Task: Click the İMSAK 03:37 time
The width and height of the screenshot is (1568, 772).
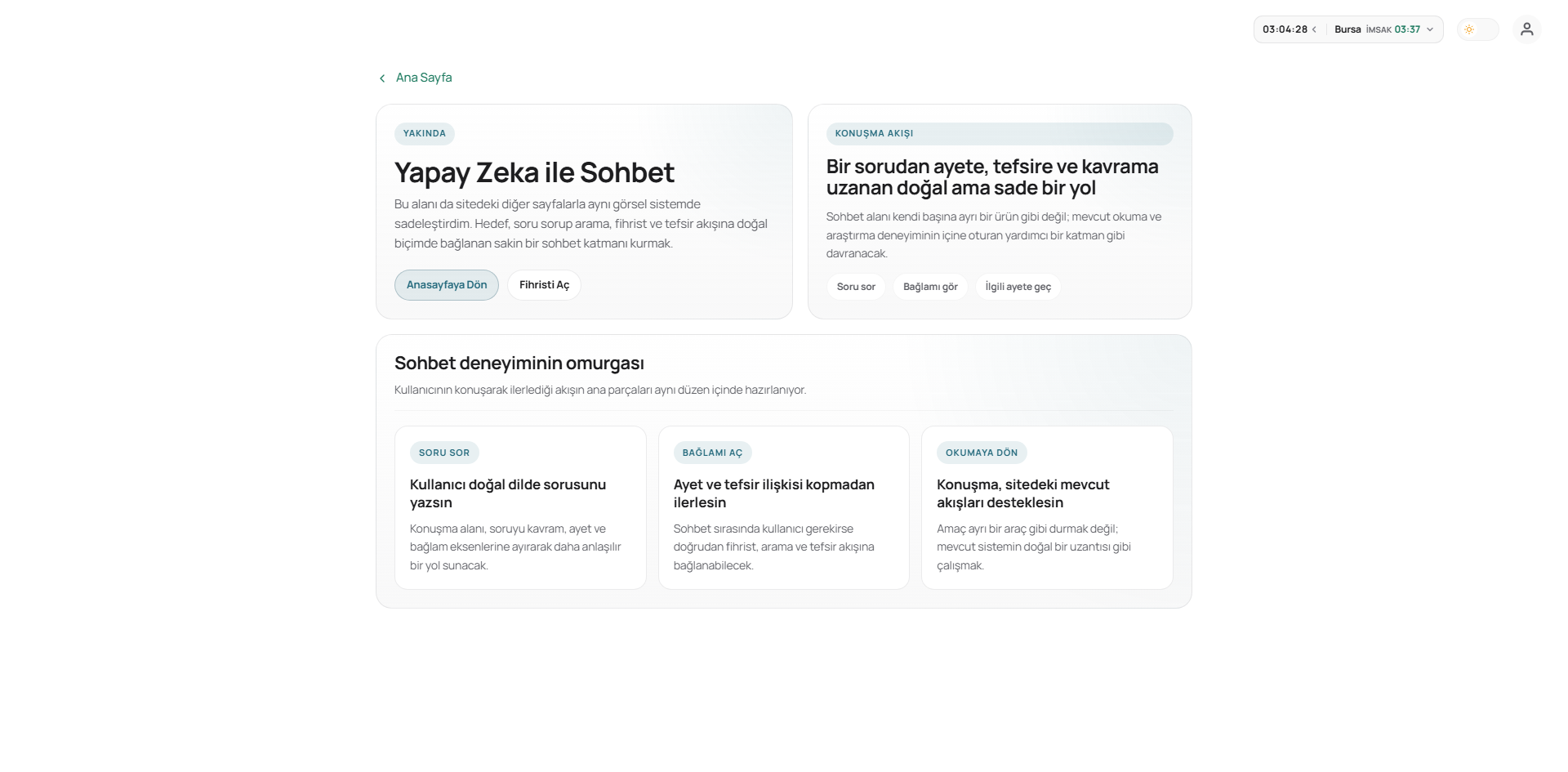Action: click(x=1393, y=29)
